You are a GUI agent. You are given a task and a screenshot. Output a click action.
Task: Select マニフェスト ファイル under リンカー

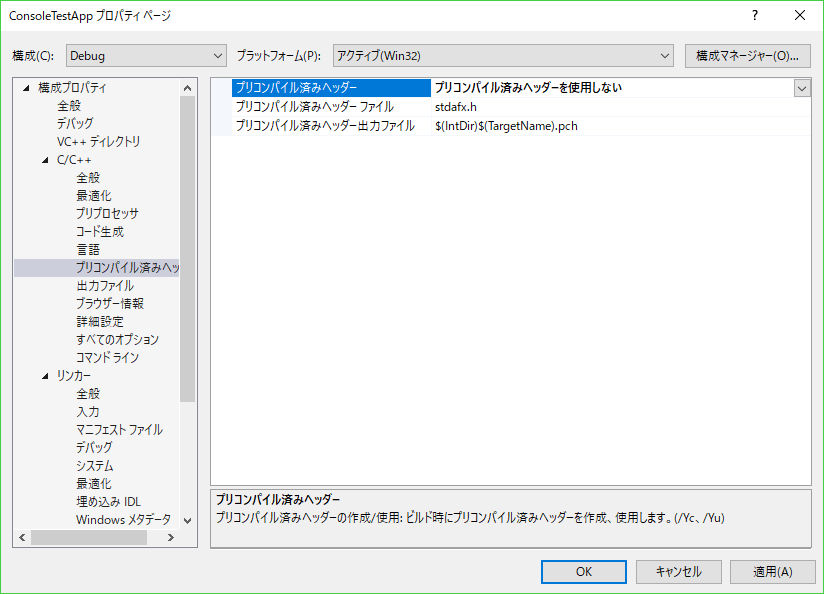click(119, 430)
